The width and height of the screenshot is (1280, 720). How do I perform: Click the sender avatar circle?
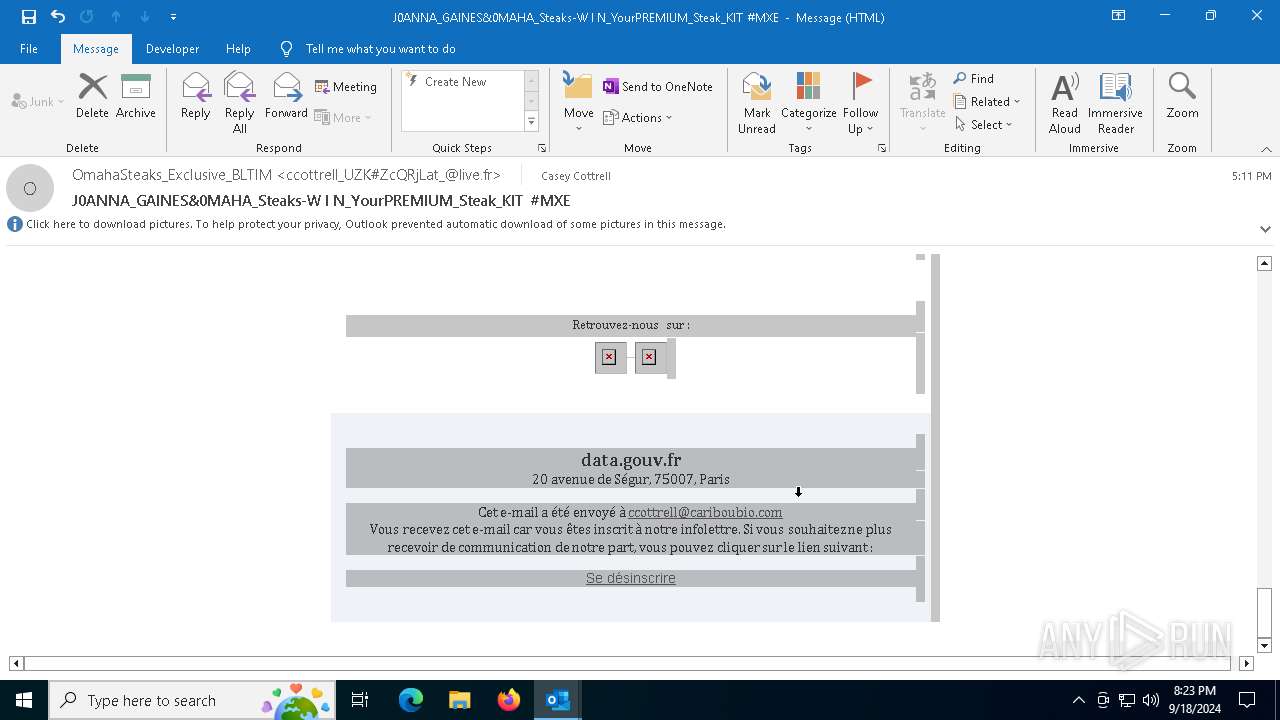coord(30,188)
